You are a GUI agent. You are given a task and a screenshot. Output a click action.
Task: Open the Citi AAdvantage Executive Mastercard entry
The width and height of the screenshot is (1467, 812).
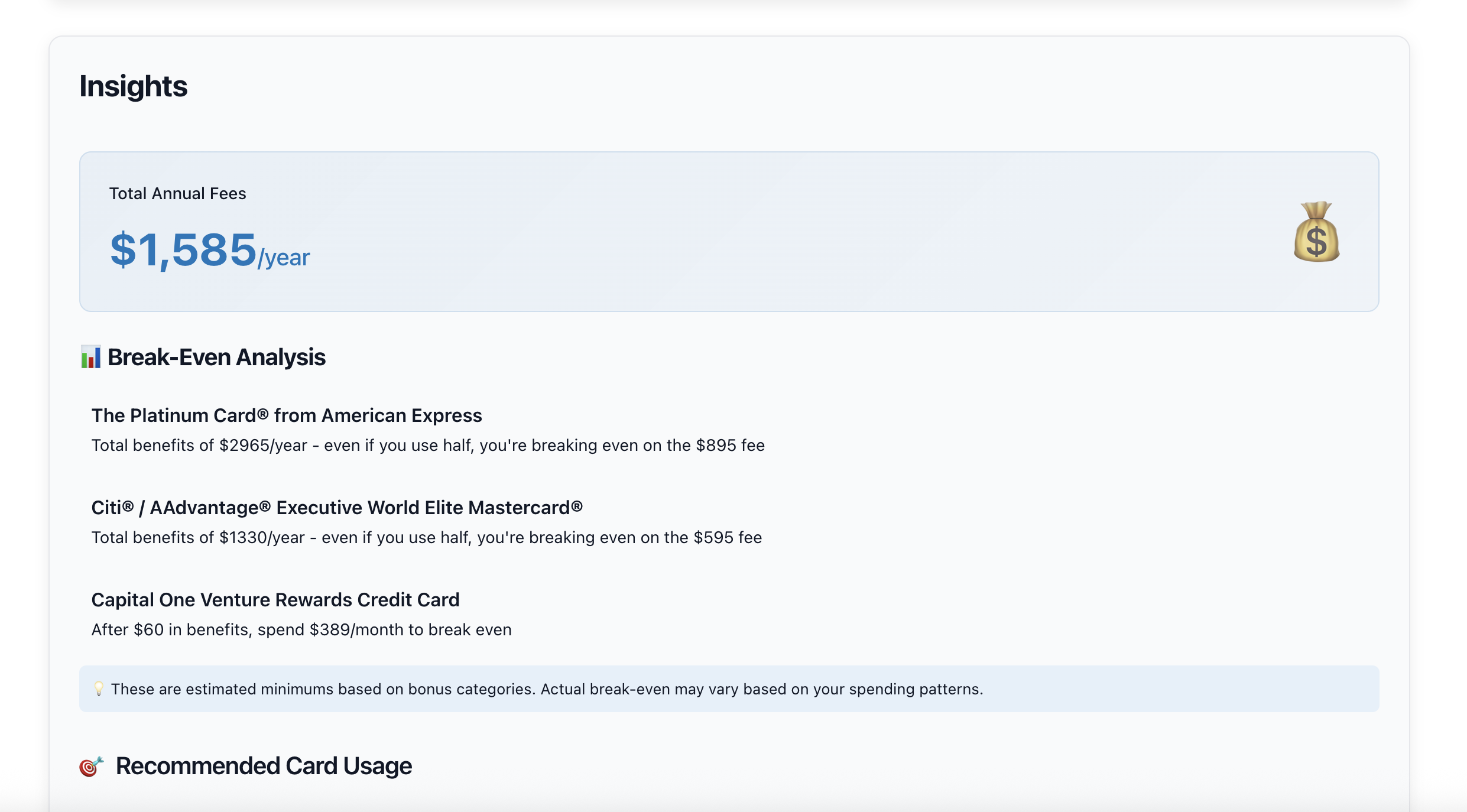[337, 507]
